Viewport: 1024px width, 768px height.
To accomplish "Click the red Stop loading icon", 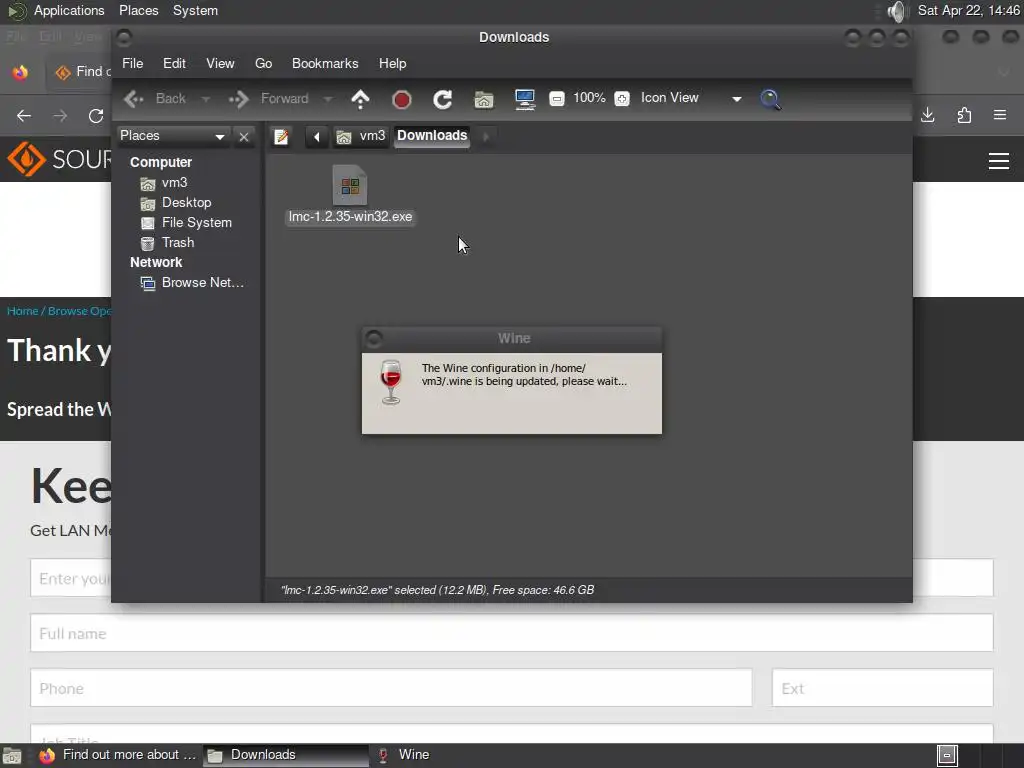I will [x=402, y=99].
